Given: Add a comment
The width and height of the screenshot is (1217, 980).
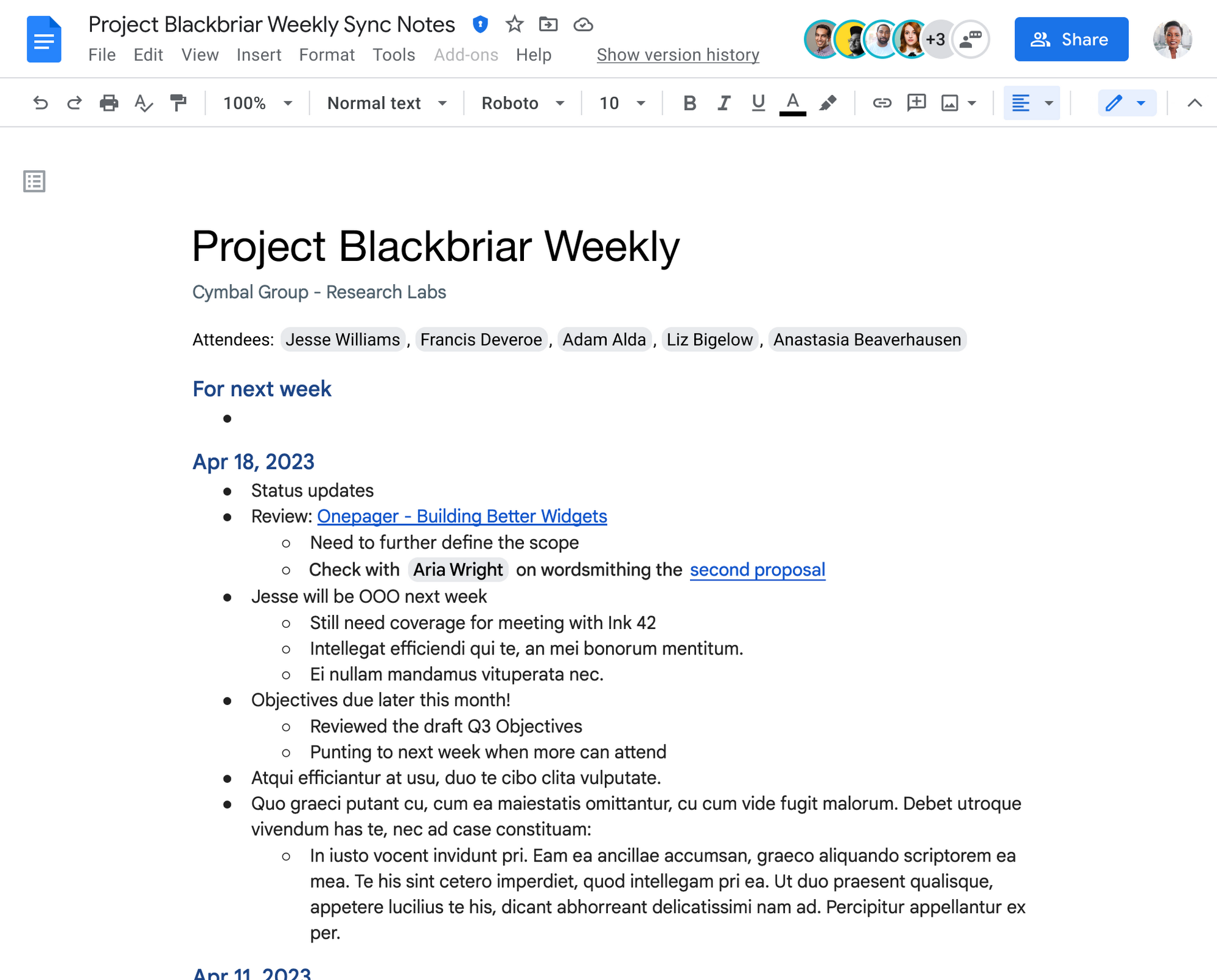Looking at the screenshot, I should [x=916, y=103].
